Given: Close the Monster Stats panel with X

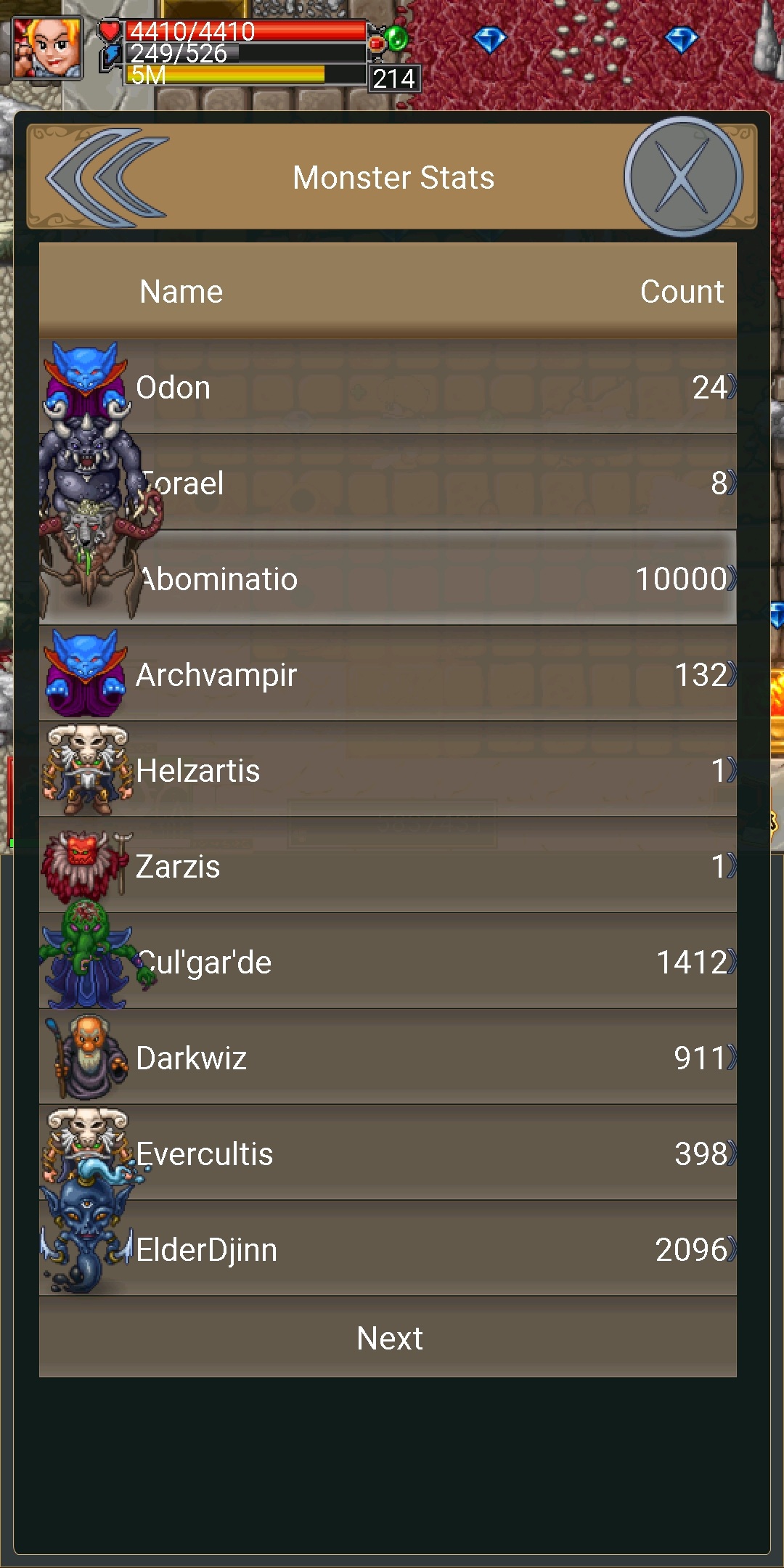Looking at the screenshot, I should click(683, 177).
